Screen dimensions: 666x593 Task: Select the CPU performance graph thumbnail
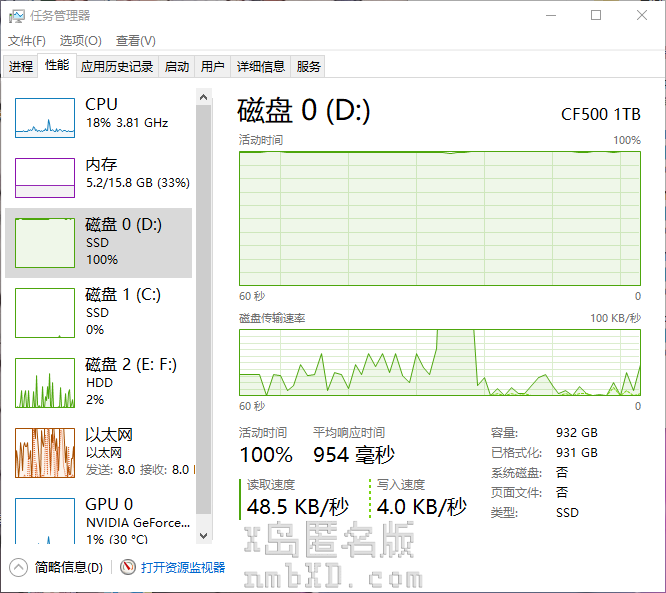point(45,118)
